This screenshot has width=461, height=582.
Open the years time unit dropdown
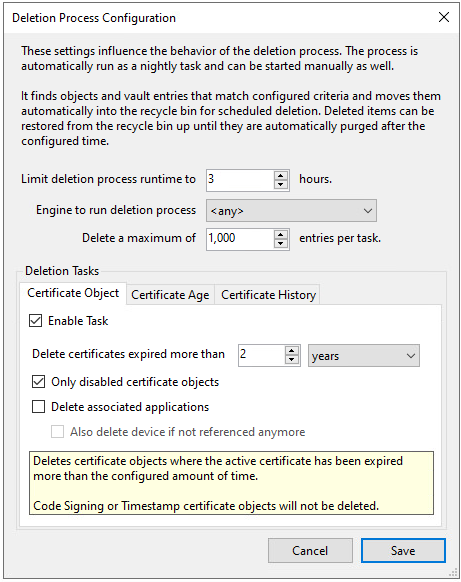(364, 356)
